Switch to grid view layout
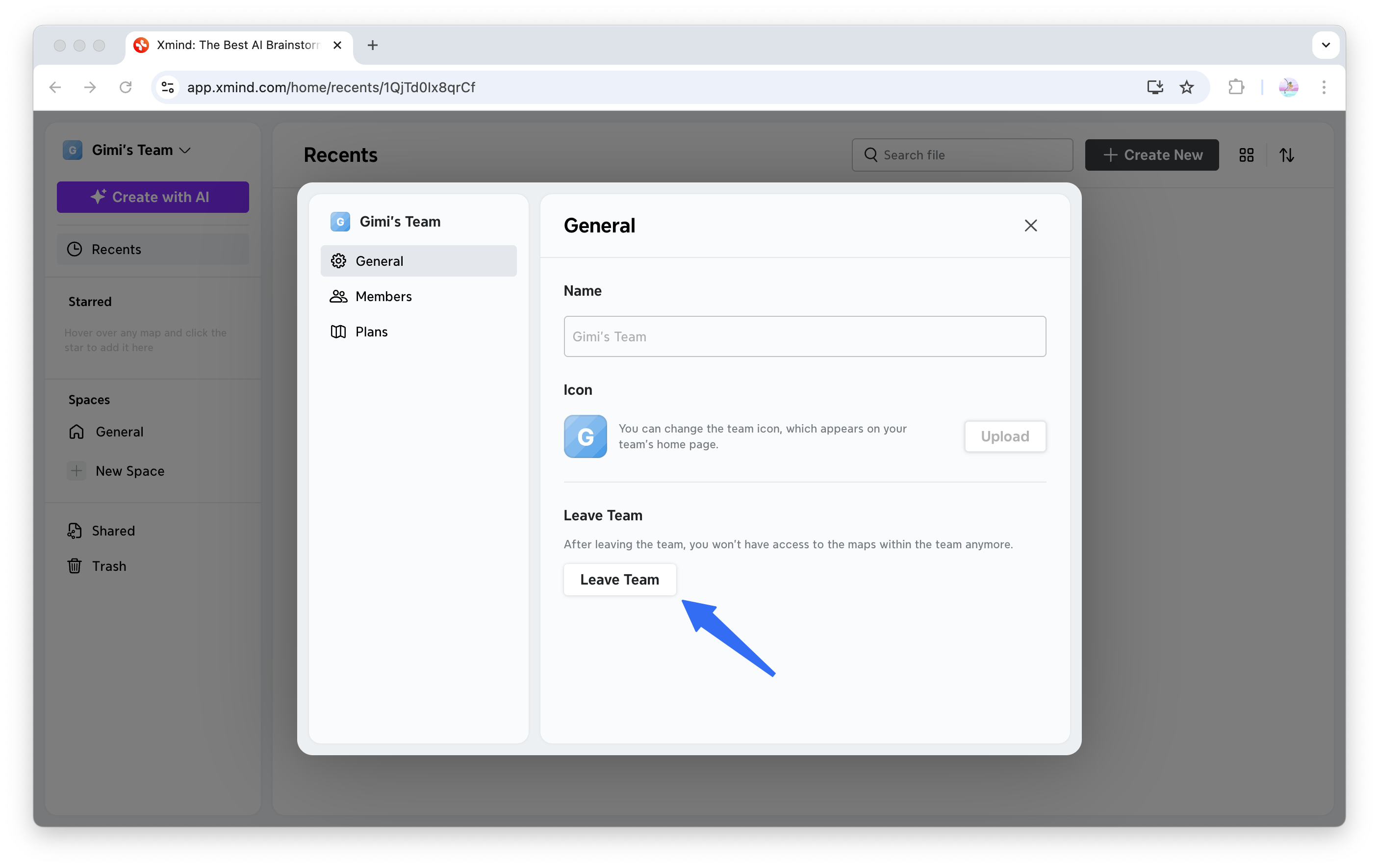The image size is (1379, 868). tap(1247, 155)
